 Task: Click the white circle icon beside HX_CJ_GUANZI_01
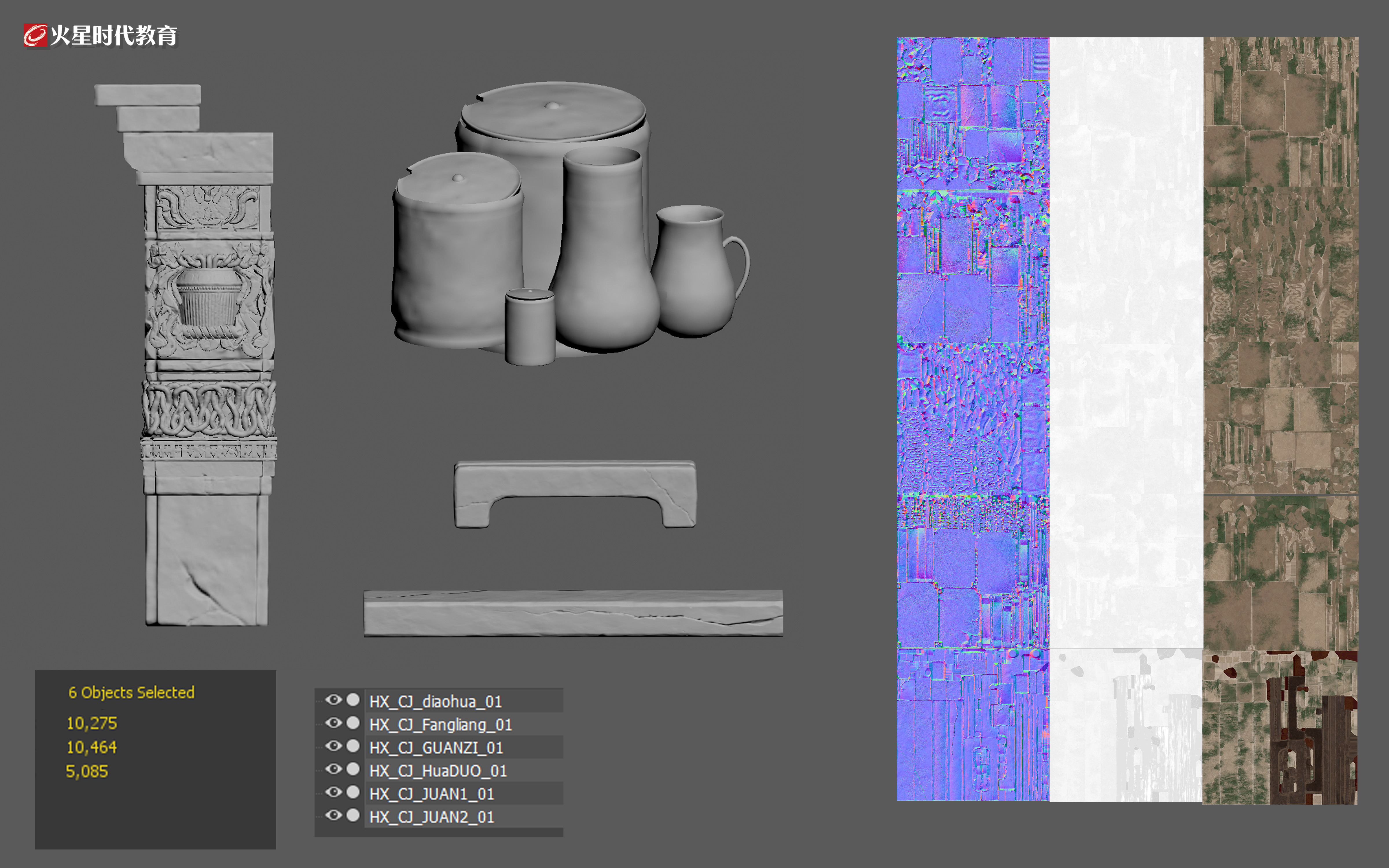click(353, 746)
